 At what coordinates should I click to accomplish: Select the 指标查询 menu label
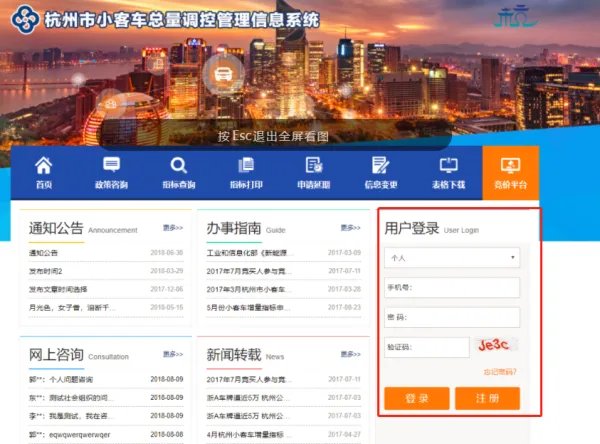[179, 185]
